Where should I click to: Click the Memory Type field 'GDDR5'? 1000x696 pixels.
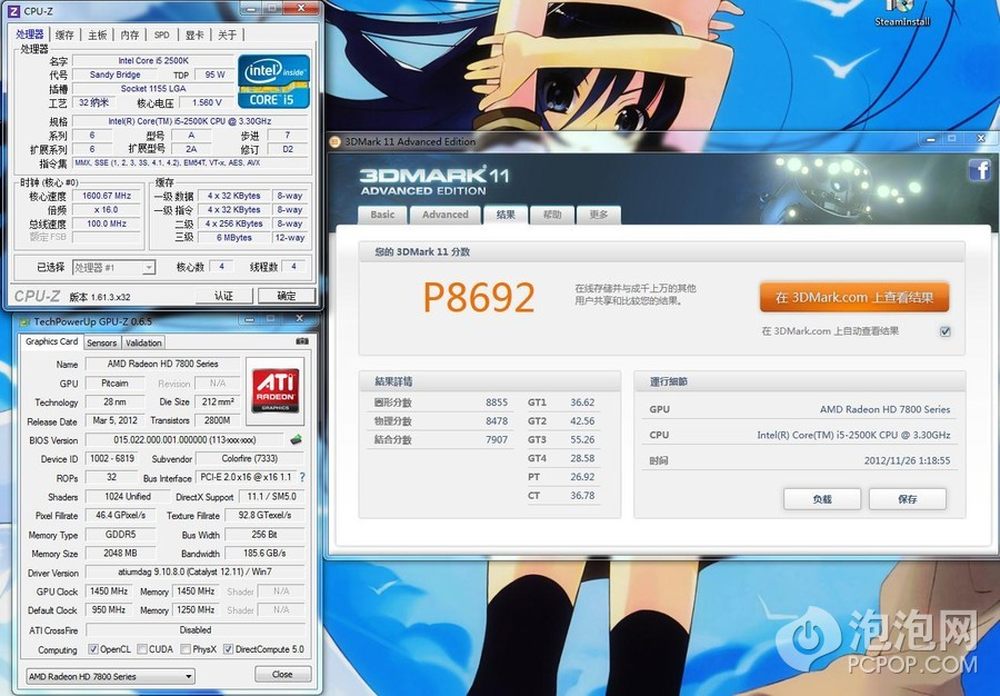click(x=120, y=535)
